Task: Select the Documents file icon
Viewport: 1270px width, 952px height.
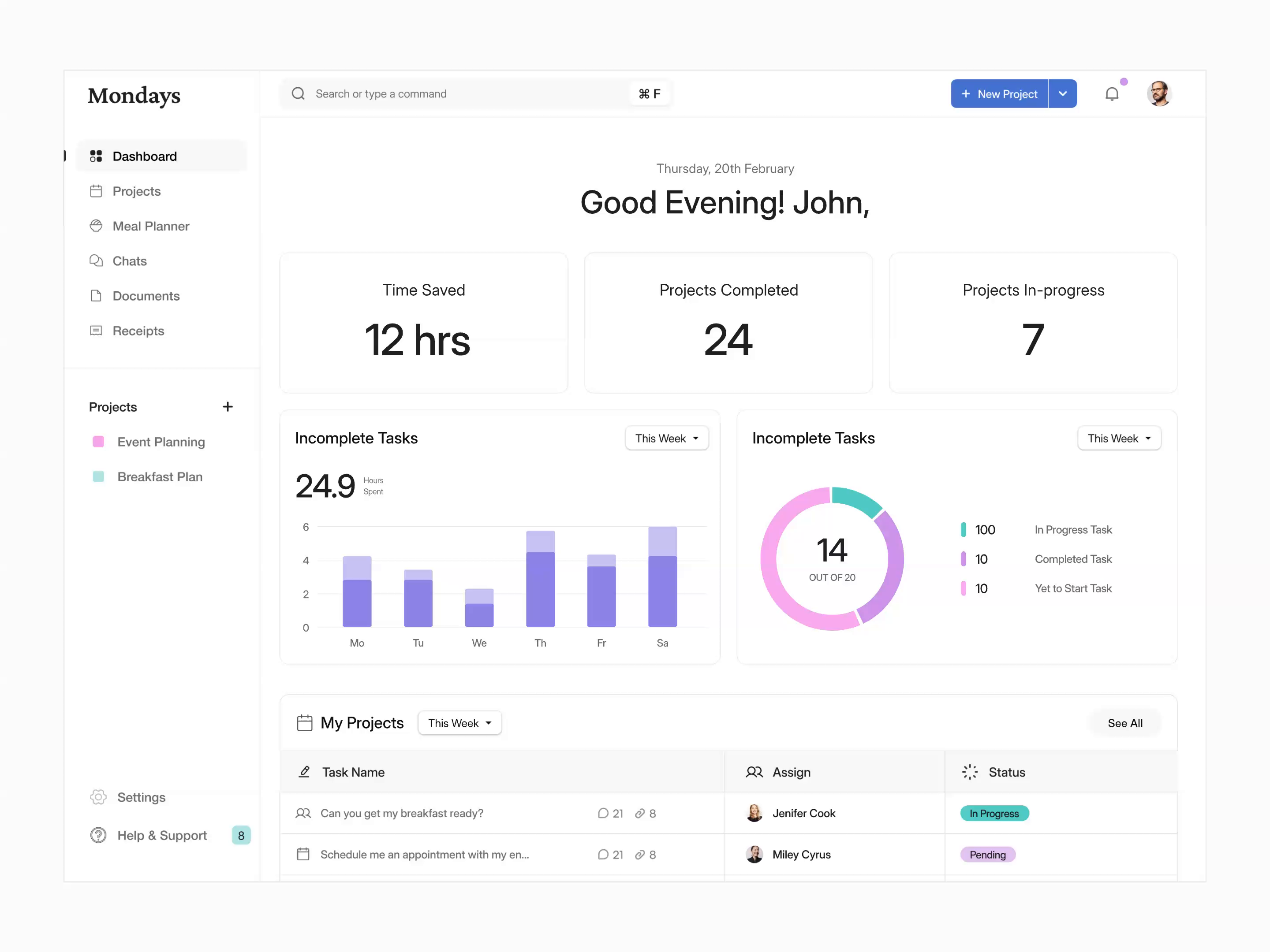Action: click(x=97, y=296)
